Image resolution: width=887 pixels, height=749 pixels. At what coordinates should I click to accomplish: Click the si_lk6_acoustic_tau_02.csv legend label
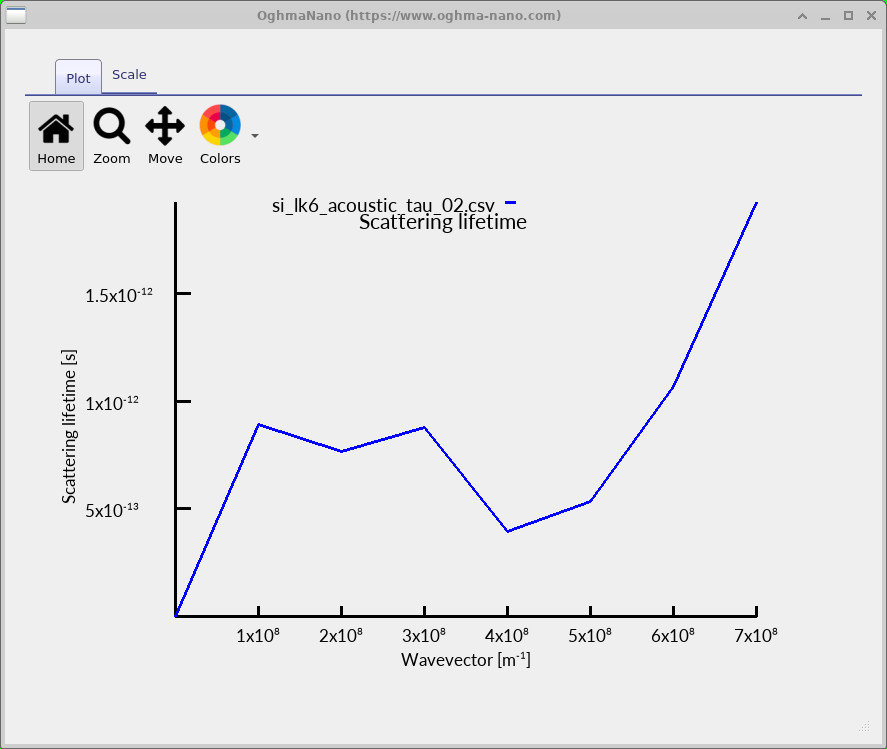point(383,205)
